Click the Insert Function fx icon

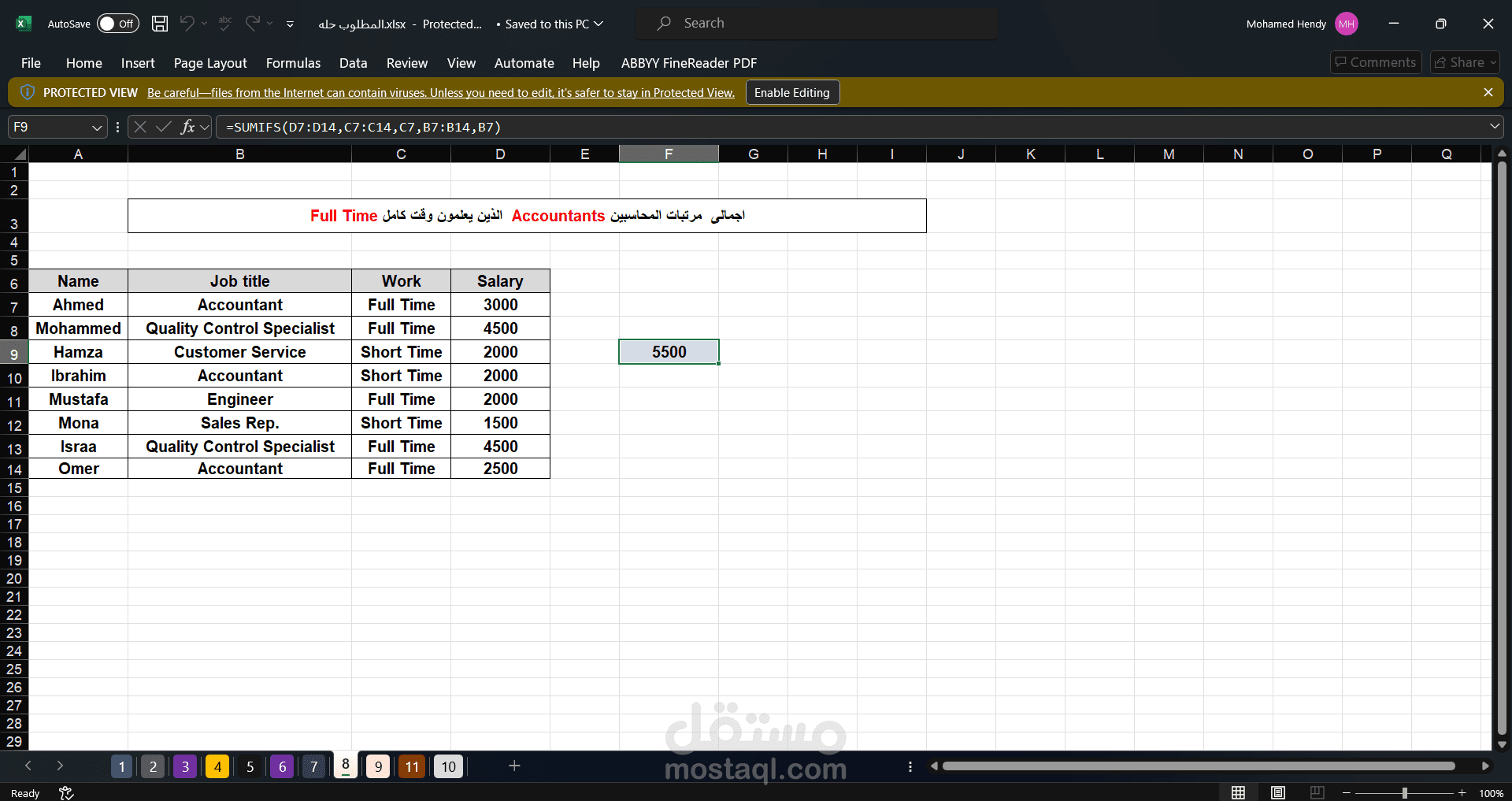[x=188, y=126]
